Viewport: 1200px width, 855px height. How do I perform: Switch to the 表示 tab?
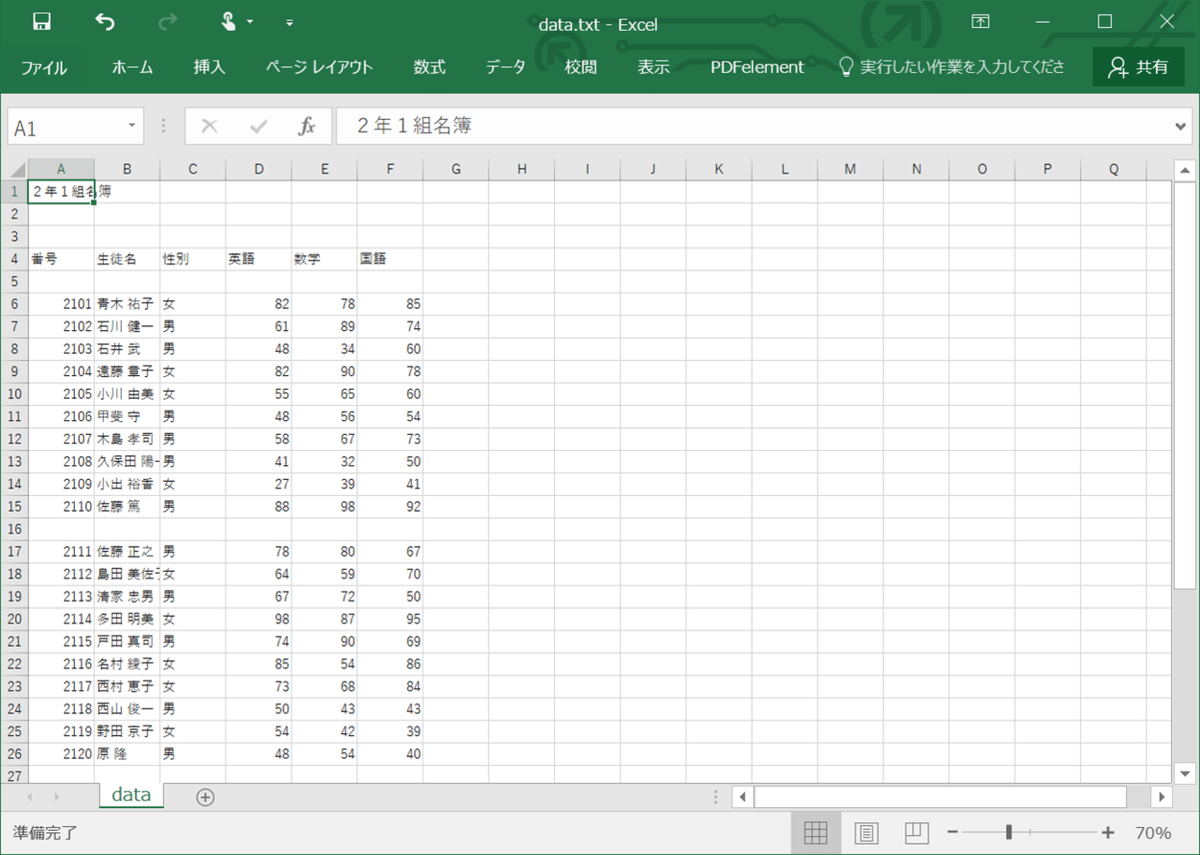[x=654, y=67]
